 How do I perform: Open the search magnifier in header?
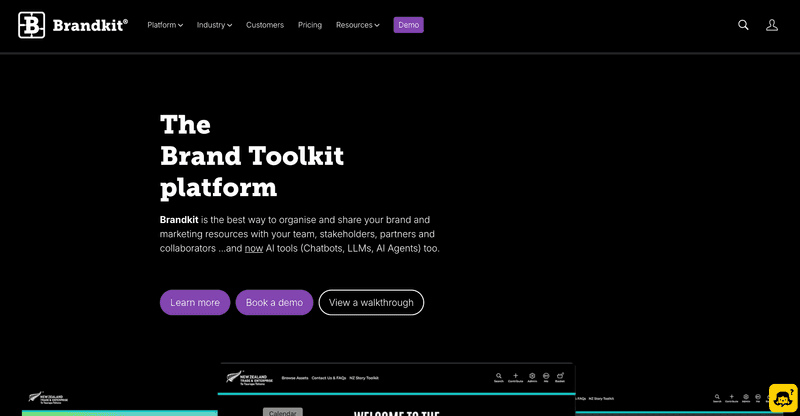[x=743, y=25]
